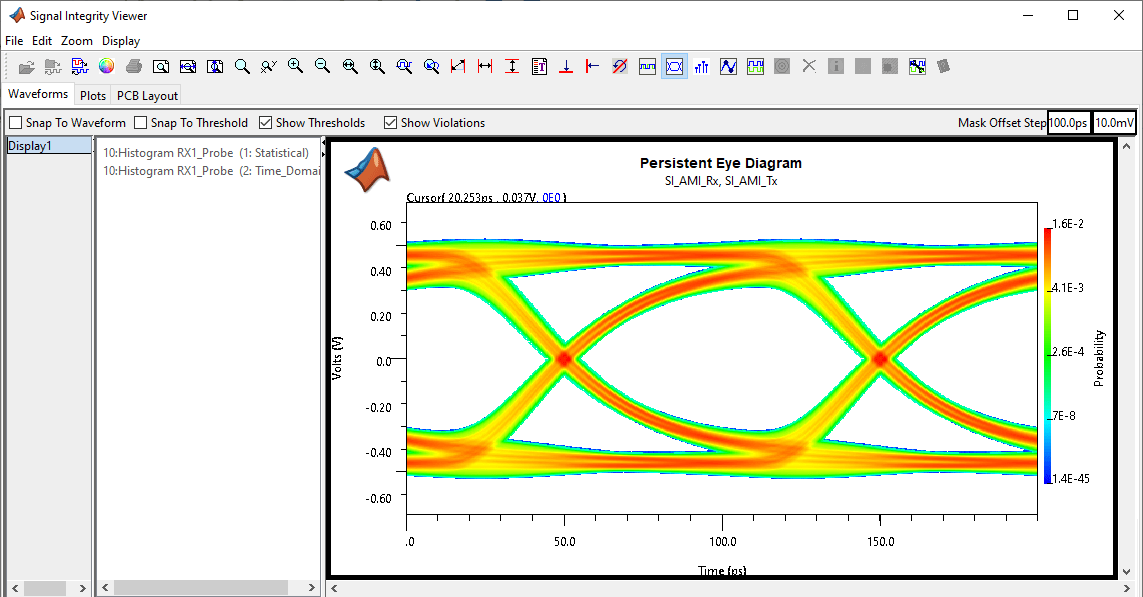1143x597 pixels.
Task: Switch to the PCB Layout tab
Action: tap(147, 96)
